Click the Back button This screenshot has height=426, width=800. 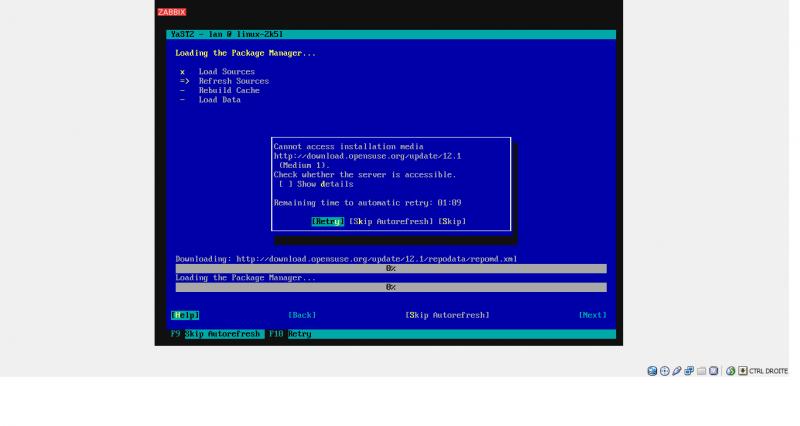[302, 315]
